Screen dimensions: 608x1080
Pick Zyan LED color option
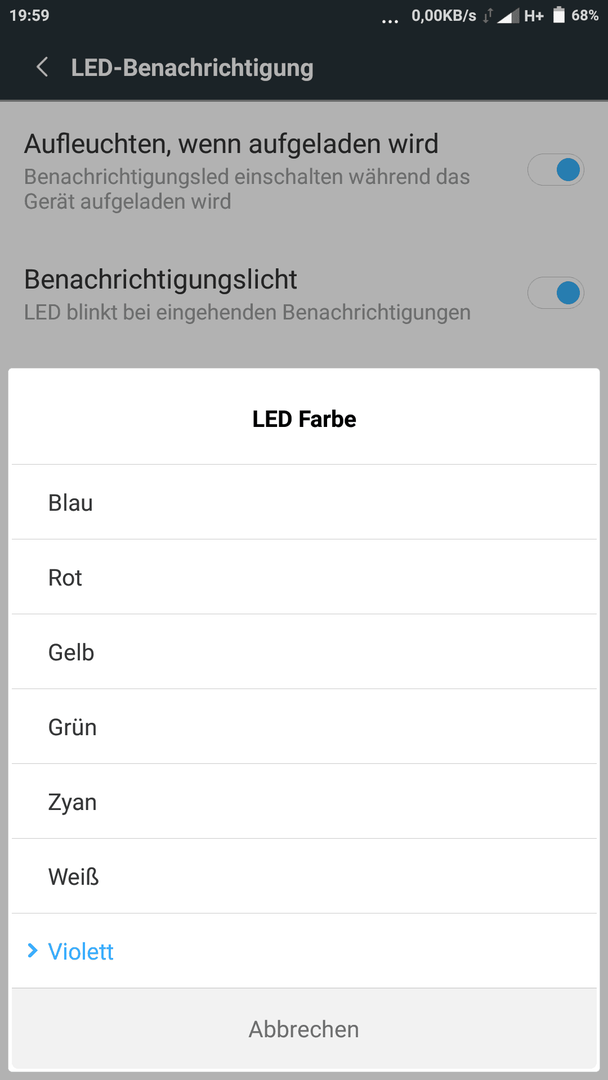(304, 802)
